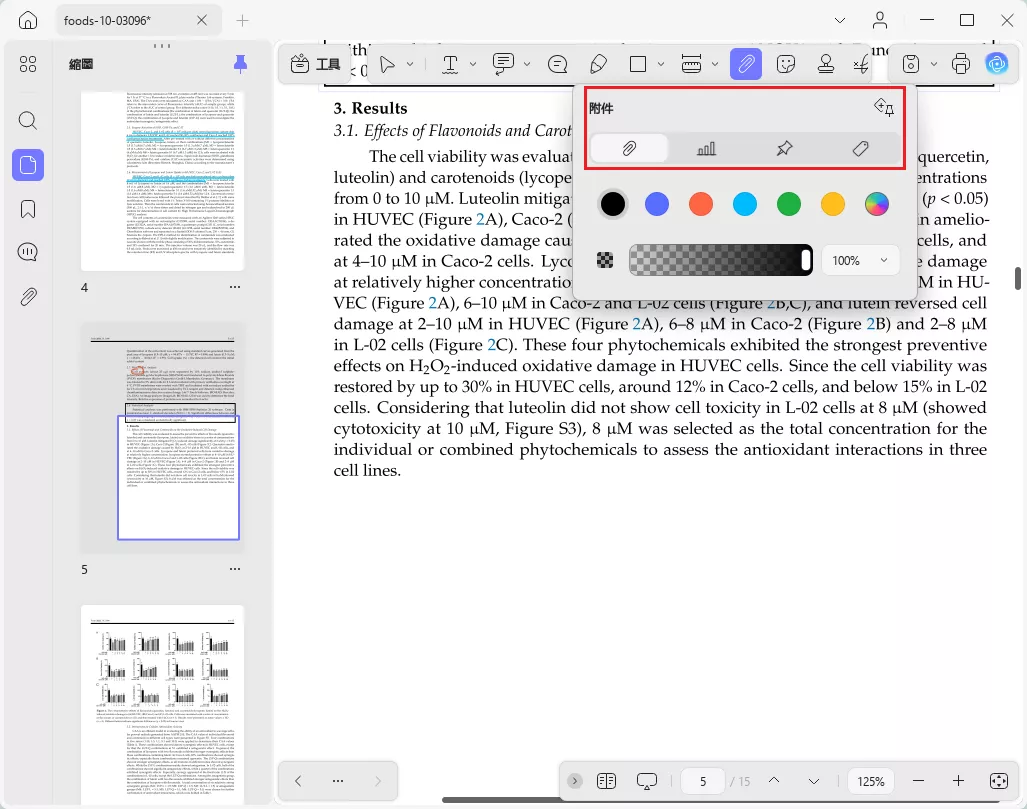Expand the save options dropdown arrow
Viewport: 1027px width, 809px height.
pos(933,64)
